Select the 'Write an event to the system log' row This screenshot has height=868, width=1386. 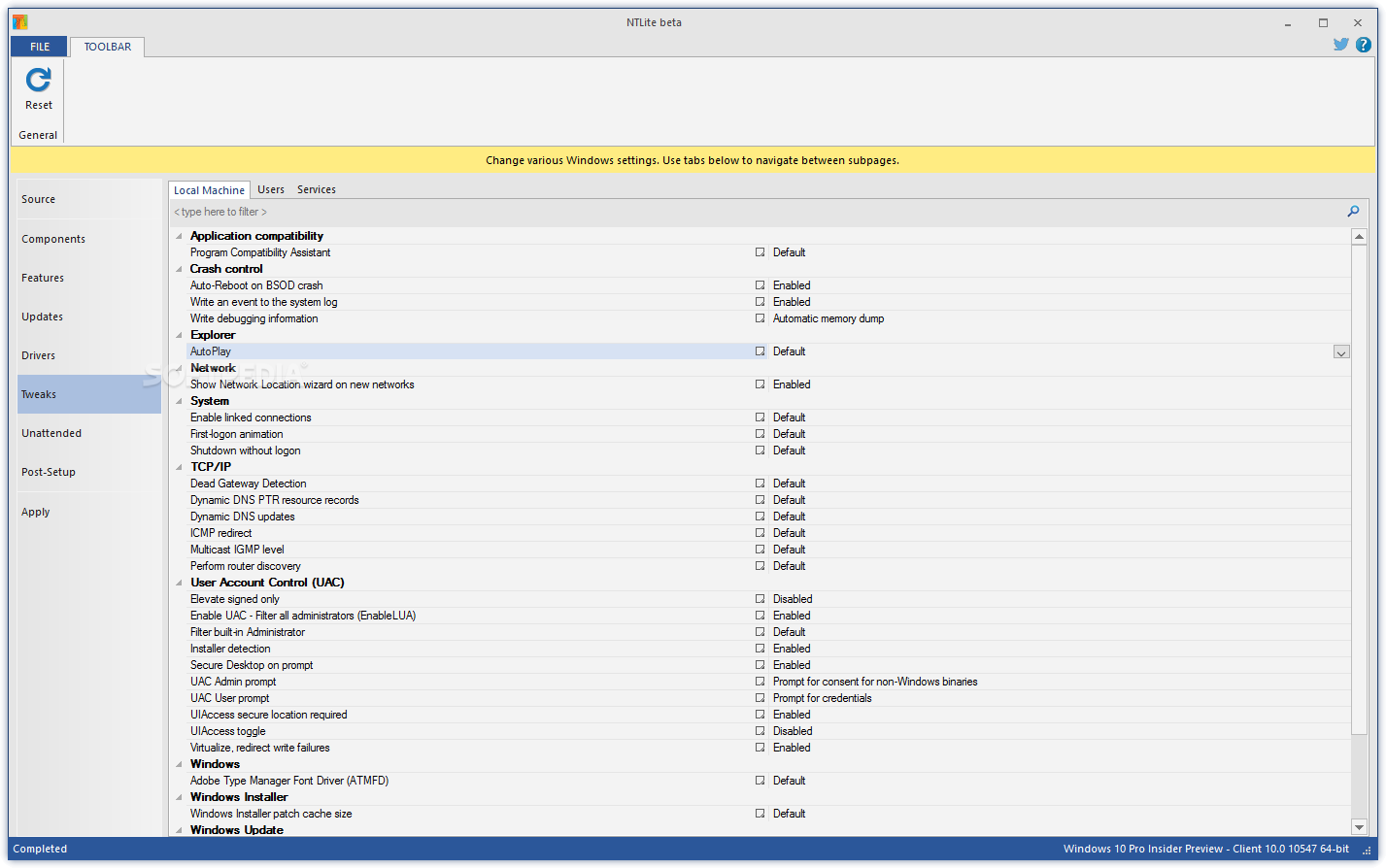click(767, 302)
